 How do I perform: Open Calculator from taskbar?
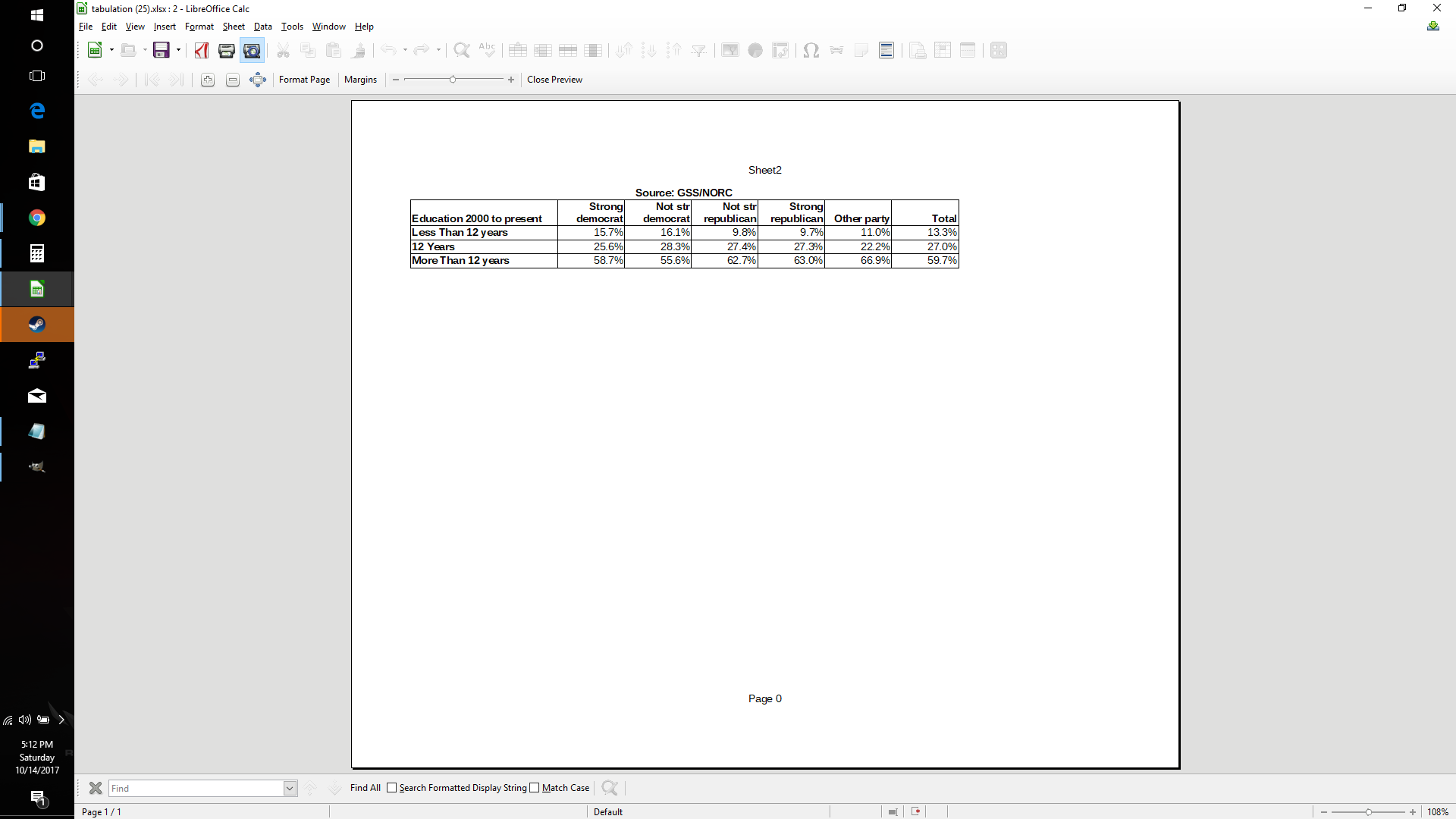click(36, 253)
